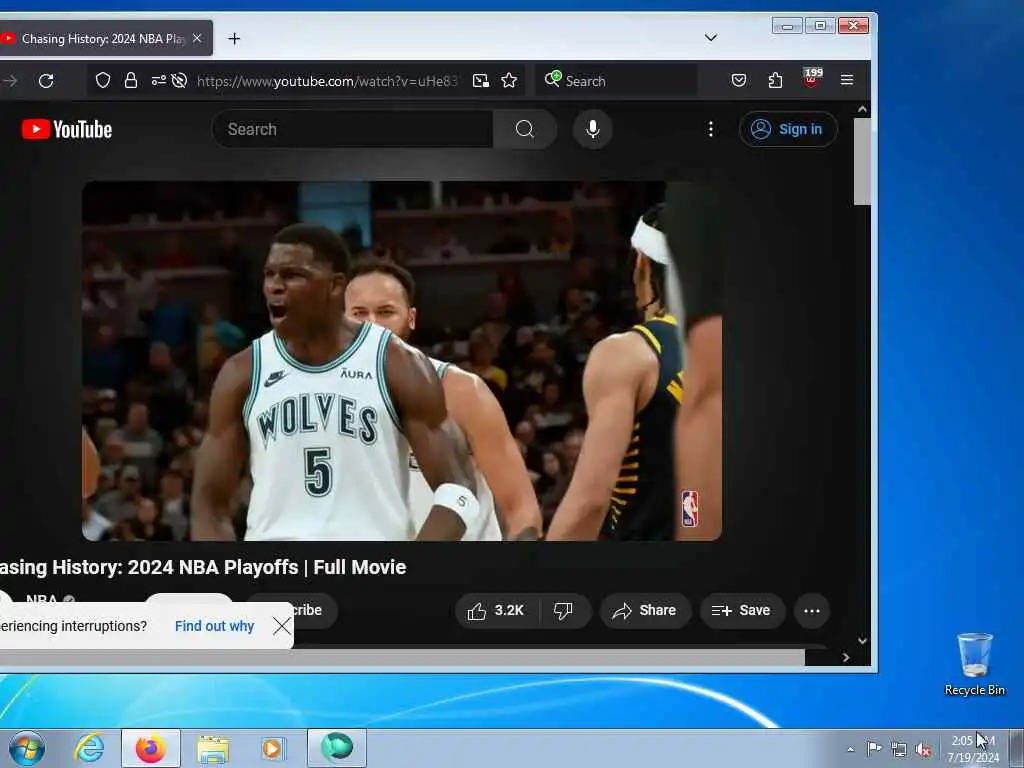Click the autoplay blocked icon in the address bar
The width and height of the screenshot is (1024, 768).
pyautogui.click(x=179, y=80)
